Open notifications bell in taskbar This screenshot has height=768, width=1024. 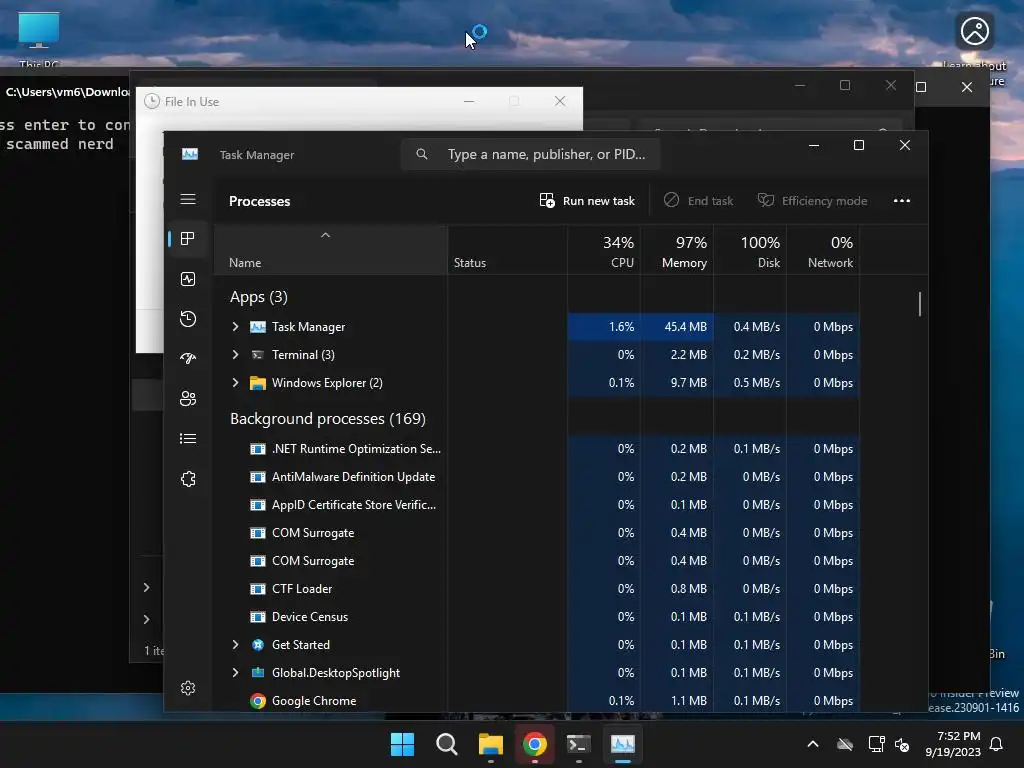click(x=997, y=744)
